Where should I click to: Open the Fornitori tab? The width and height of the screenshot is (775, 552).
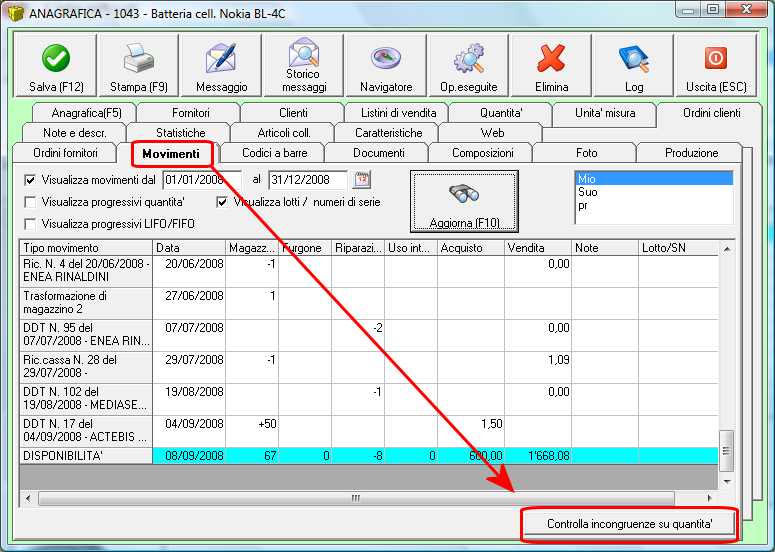190,113
